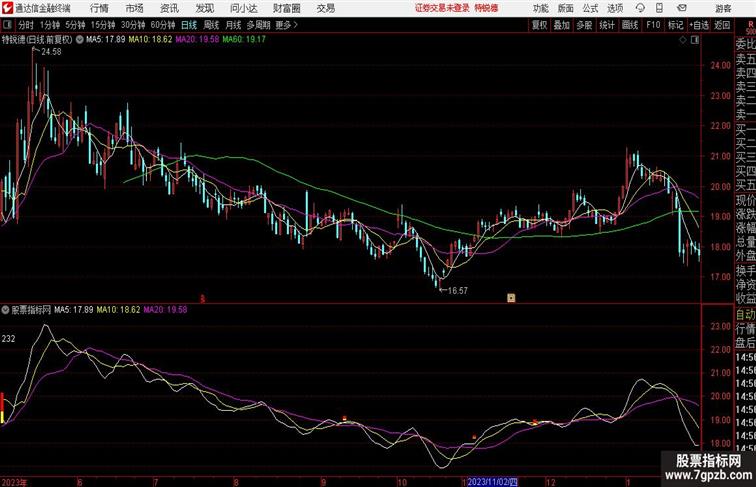The width and height of the screenshot is (756, 487).
Task: Click the 特锐德(日线 前复权) chart title
Action: pos(37,40)
